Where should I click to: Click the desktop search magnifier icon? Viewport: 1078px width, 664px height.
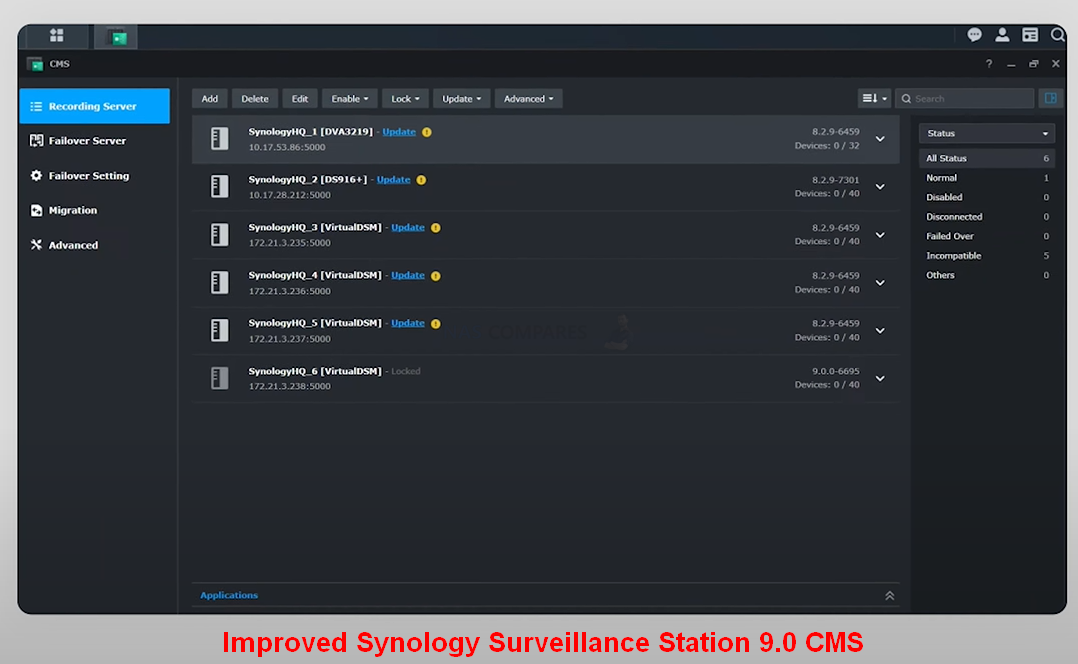point(1057,35)
